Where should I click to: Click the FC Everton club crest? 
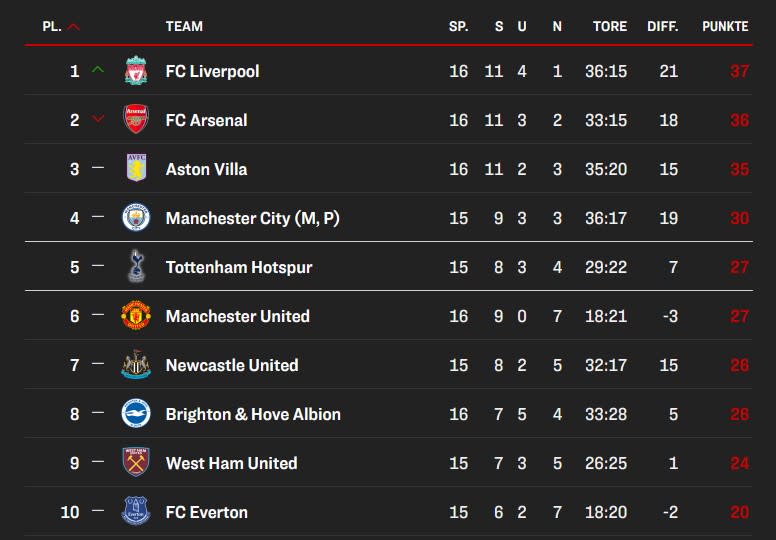(x=136, y=511)
